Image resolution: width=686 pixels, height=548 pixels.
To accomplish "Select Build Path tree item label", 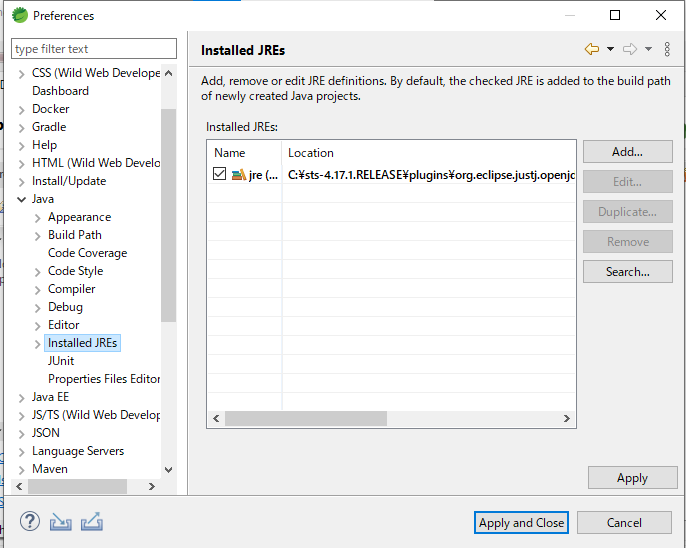I will coord(75,235).
